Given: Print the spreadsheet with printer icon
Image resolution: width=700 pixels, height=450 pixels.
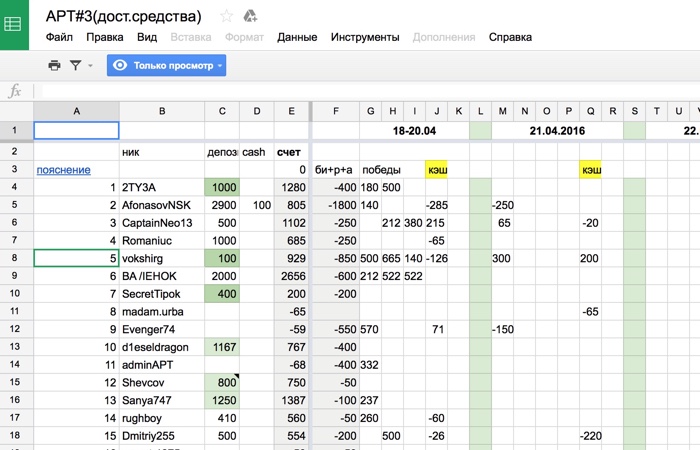Looking at the screenshot, I should [x=54, y=66].
